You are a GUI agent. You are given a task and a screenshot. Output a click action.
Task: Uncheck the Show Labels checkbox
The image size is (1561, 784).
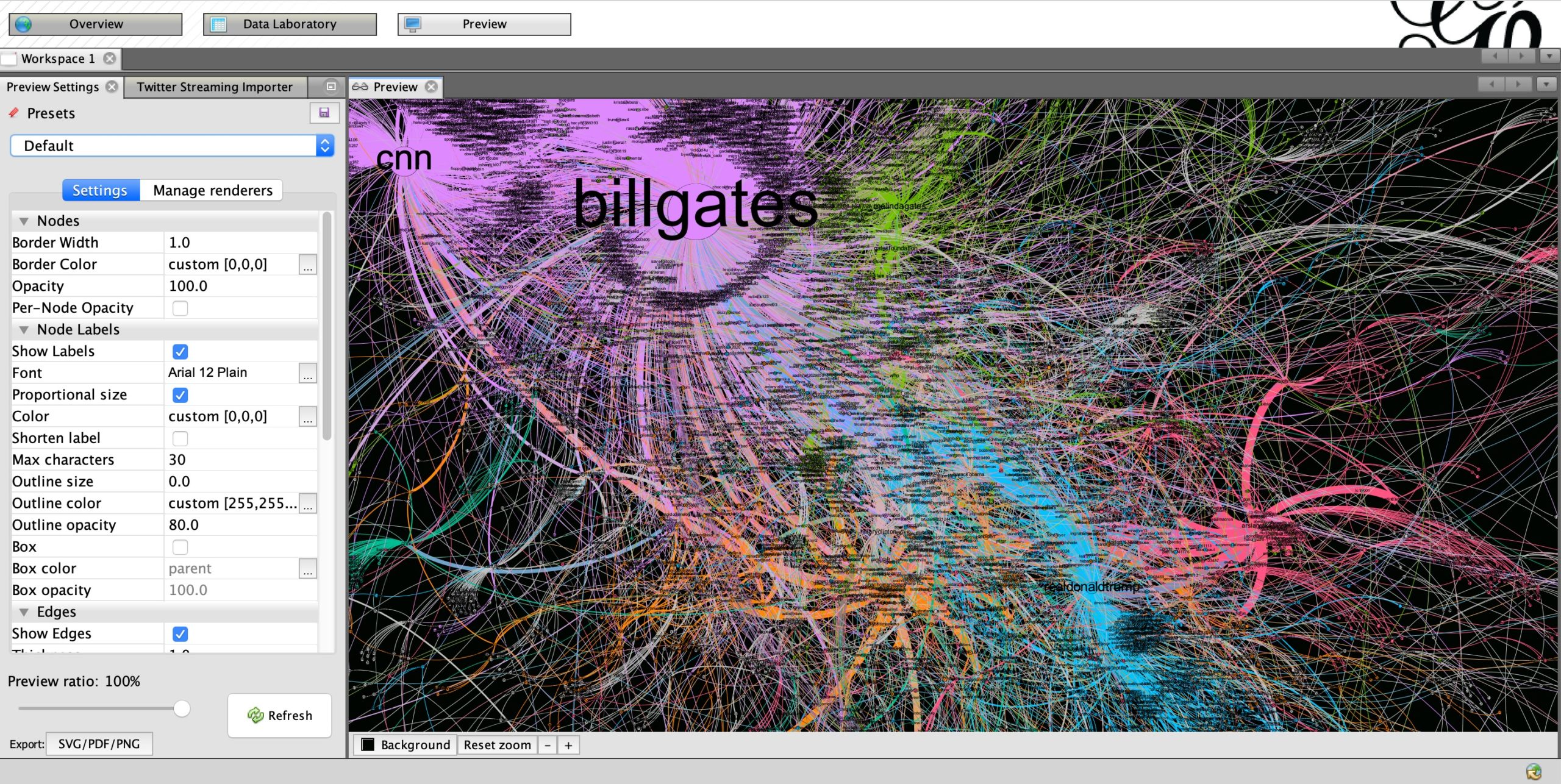point(180,352)
